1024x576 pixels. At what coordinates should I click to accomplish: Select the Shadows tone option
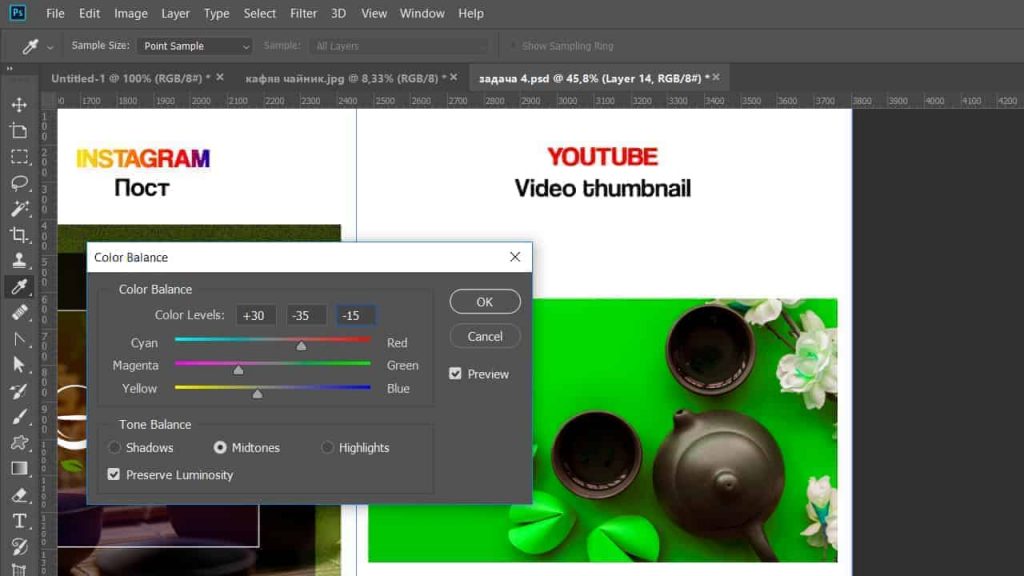point(114,447)
